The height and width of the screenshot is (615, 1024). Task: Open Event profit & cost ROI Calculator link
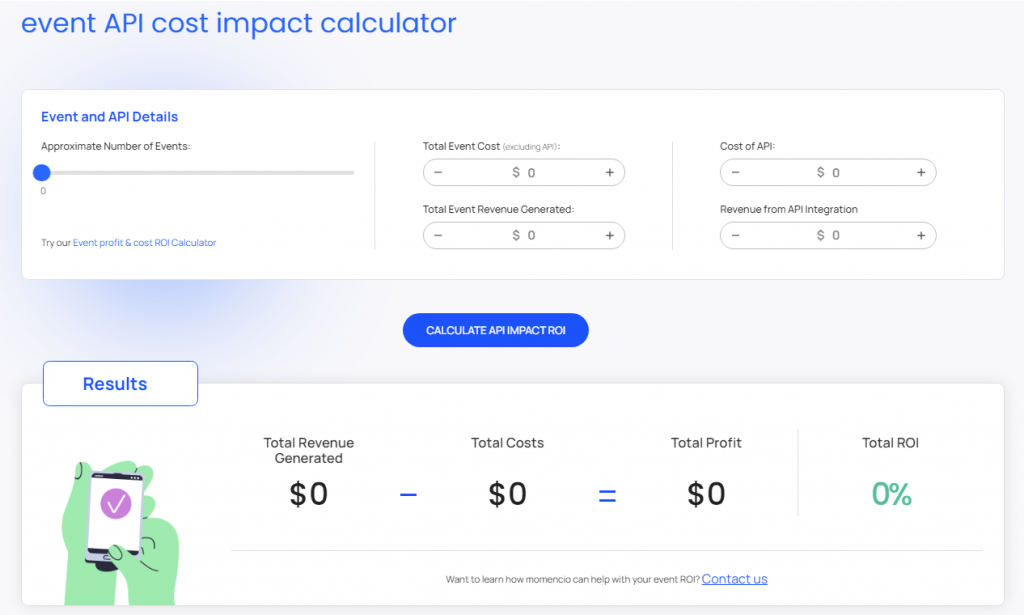click(x=144, y=243)
